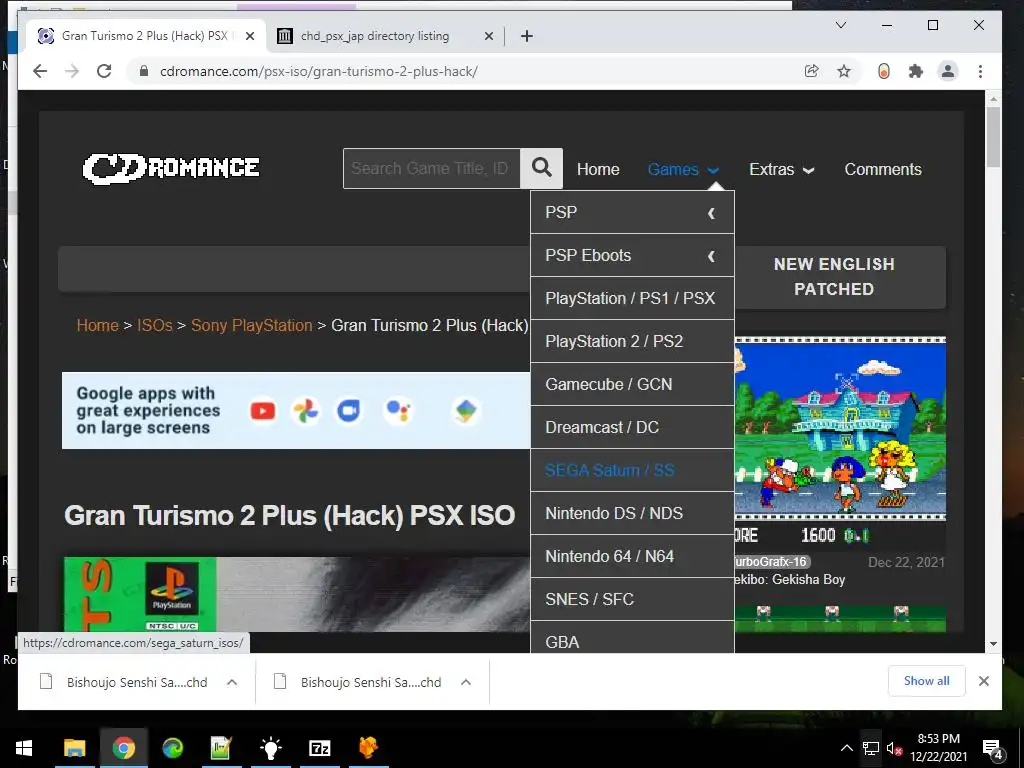Focus the Search Game Title field
This screenshot has width=1024, height=768.
pyautogui.click(x=432, y=168)
